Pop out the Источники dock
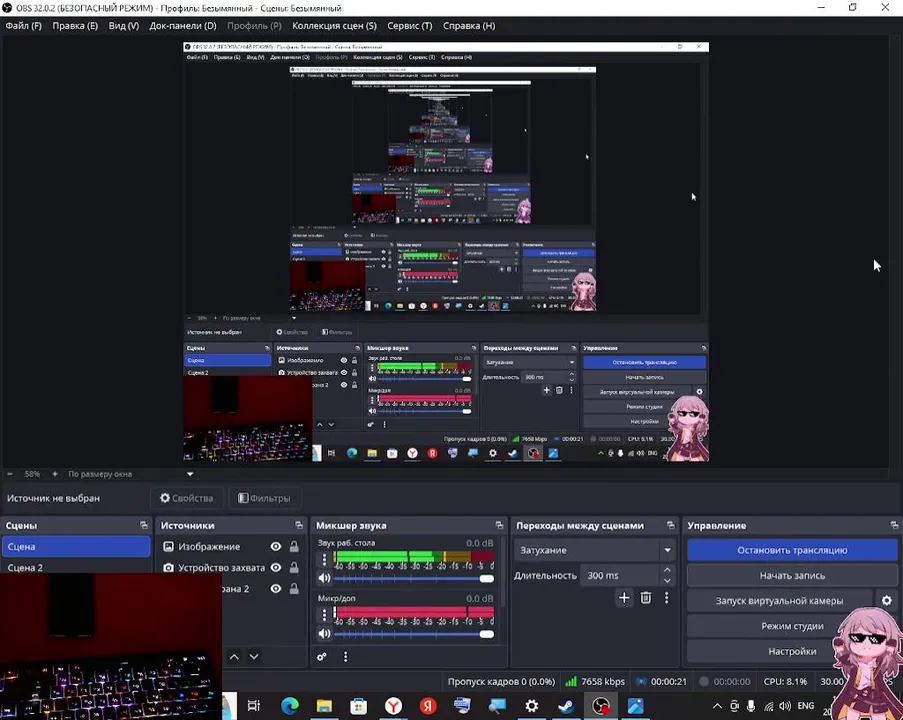The width and height of the screenshot is (903, 720). click(298, 525)
